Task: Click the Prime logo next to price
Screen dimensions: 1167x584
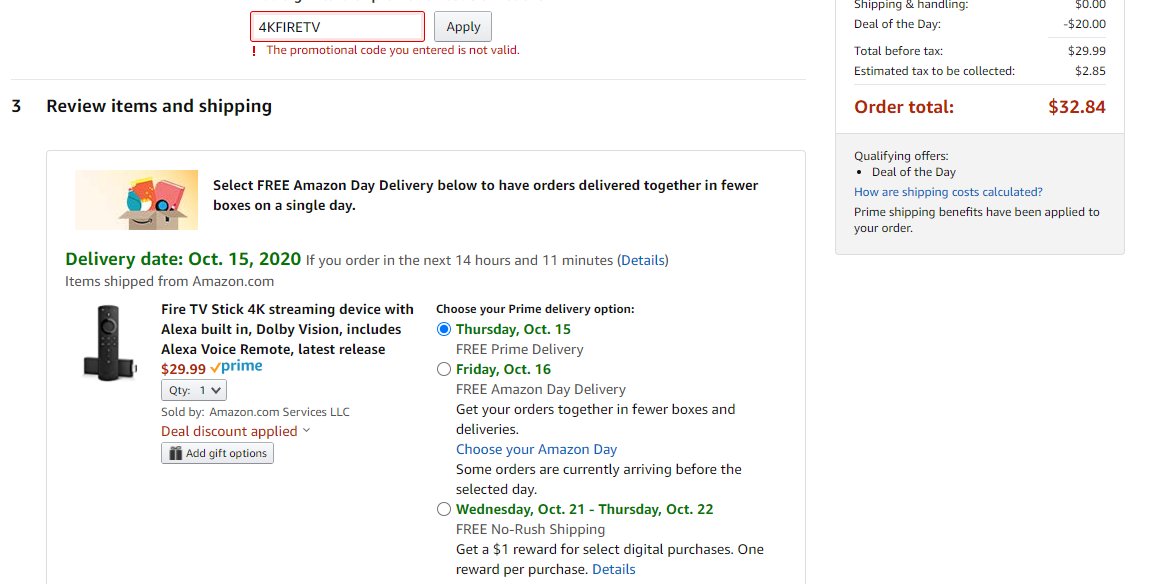Action: (x=236, y=367)
